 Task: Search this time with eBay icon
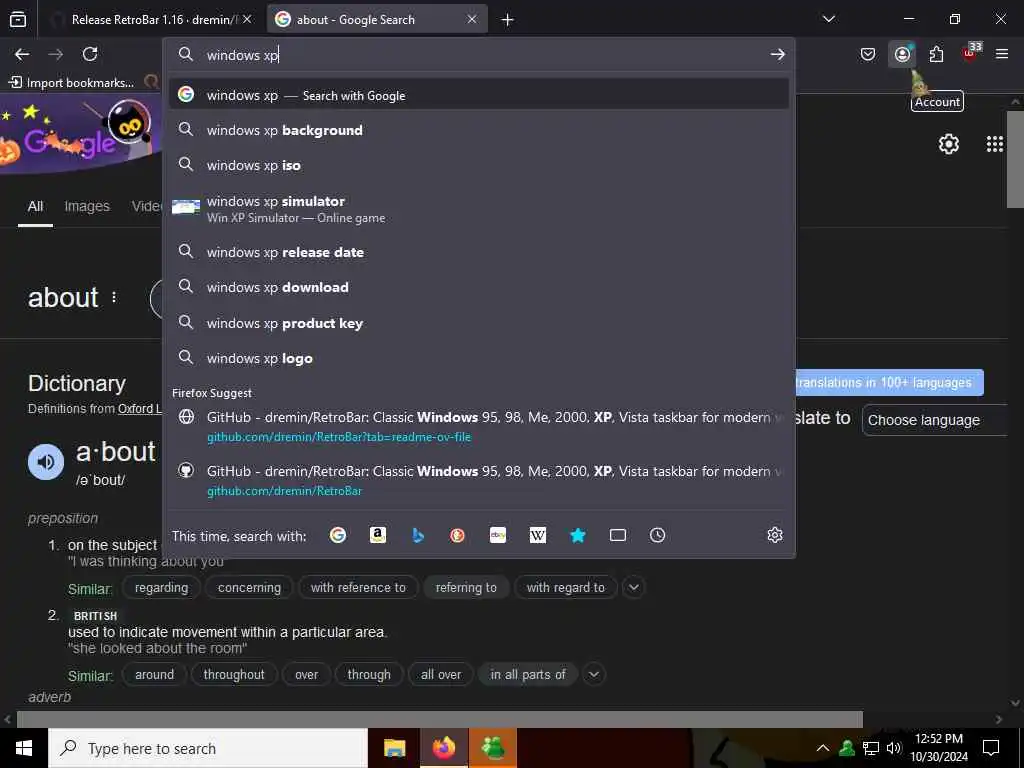click(x=498, y=536)
